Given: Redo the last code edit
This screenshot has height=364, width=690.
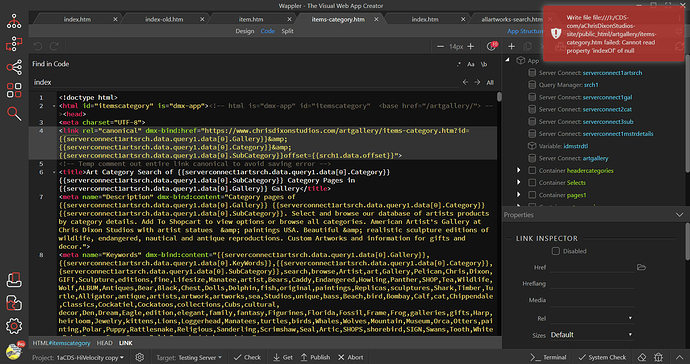Looking at the screenshot, I should [x=54, y=46].
